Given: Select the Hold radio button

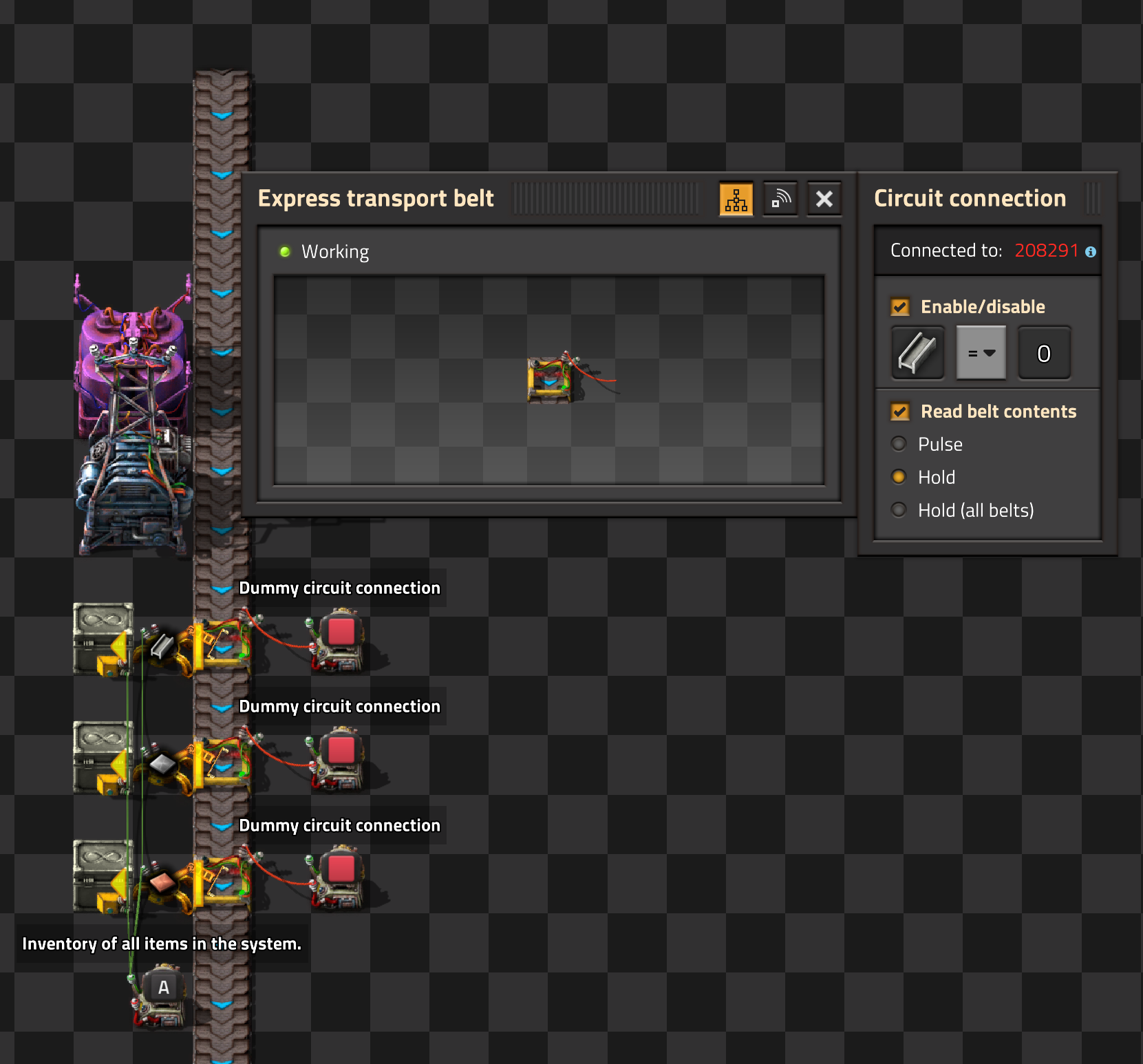Looking at the screenshot, I should coord(899,477).
